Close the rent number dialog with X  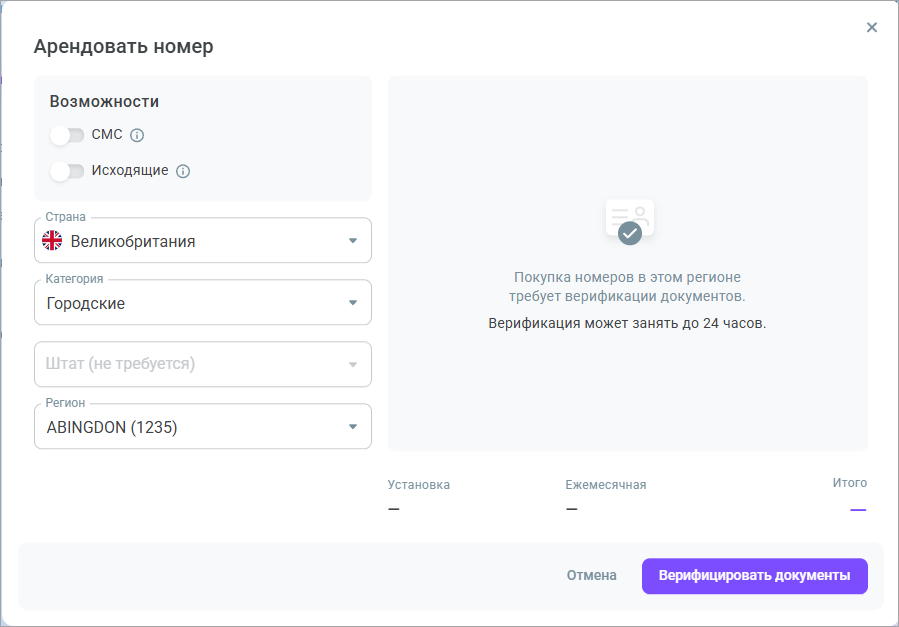coord(872,28)
